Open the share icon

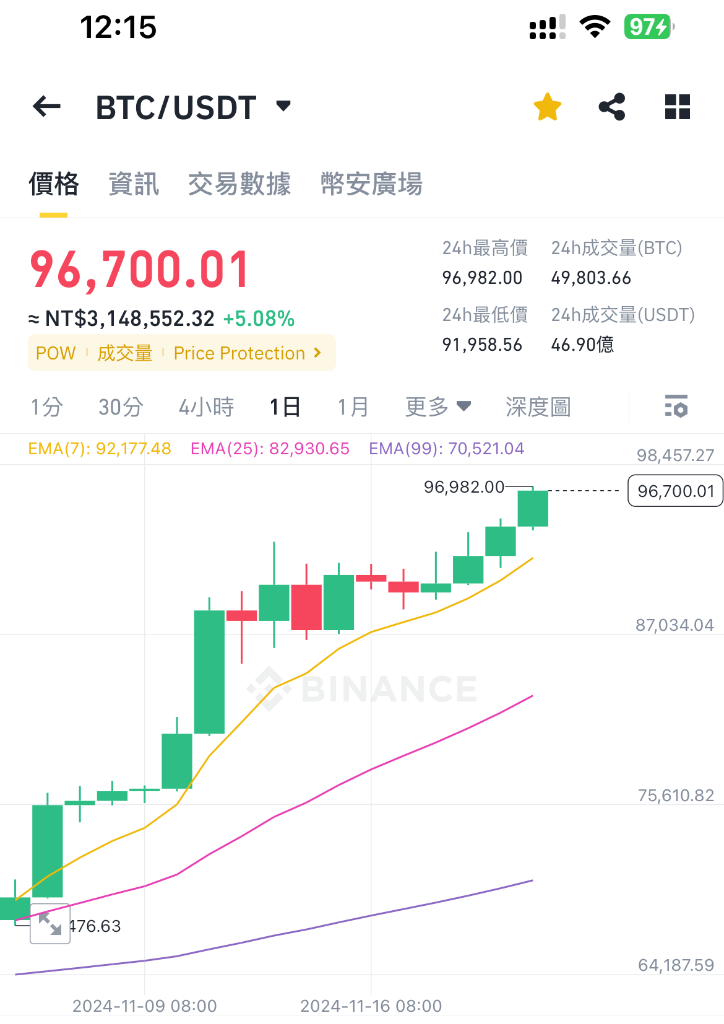612,106
